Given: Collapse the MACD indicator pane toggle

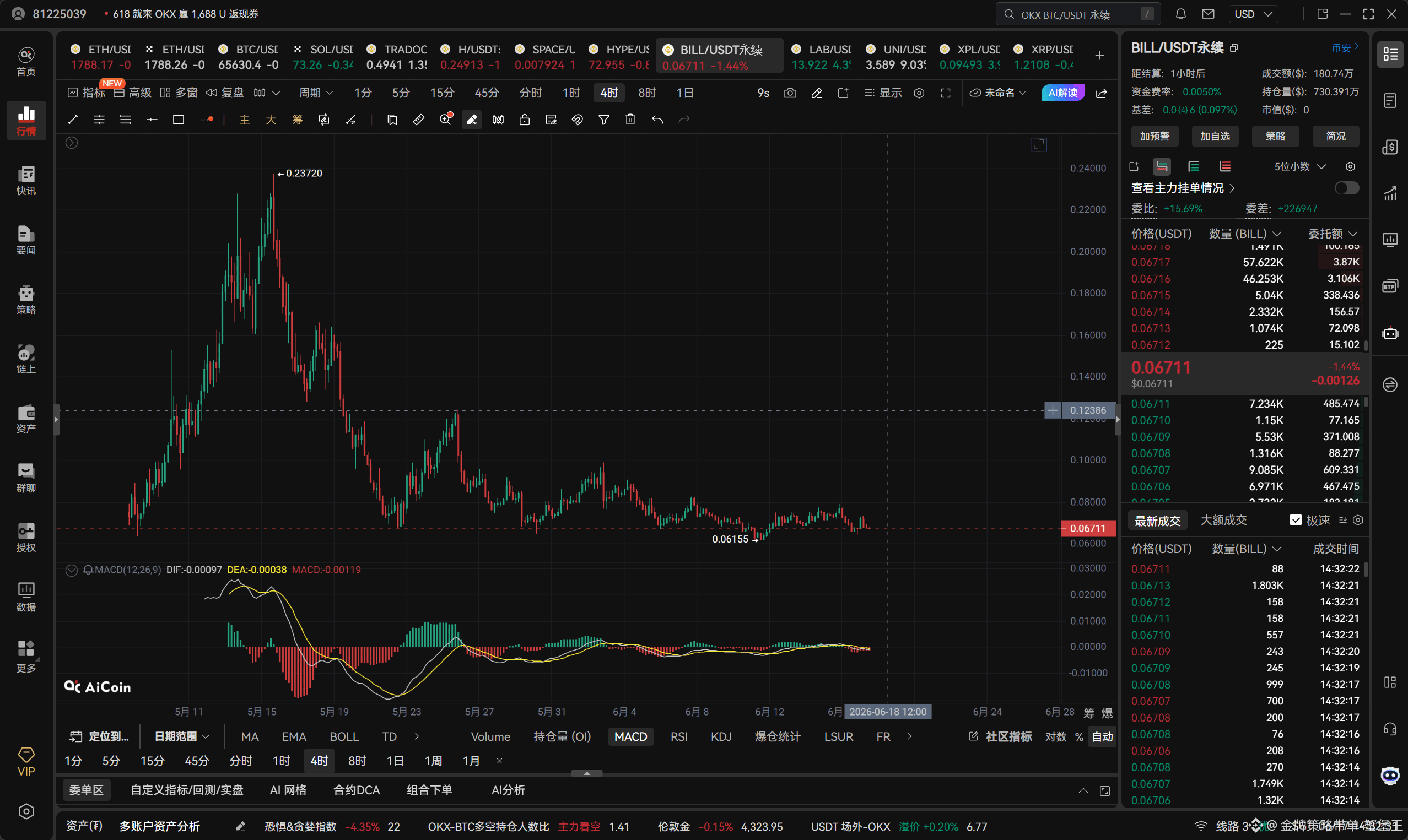Looking at the screenshot, I should (x=71, y=570).
